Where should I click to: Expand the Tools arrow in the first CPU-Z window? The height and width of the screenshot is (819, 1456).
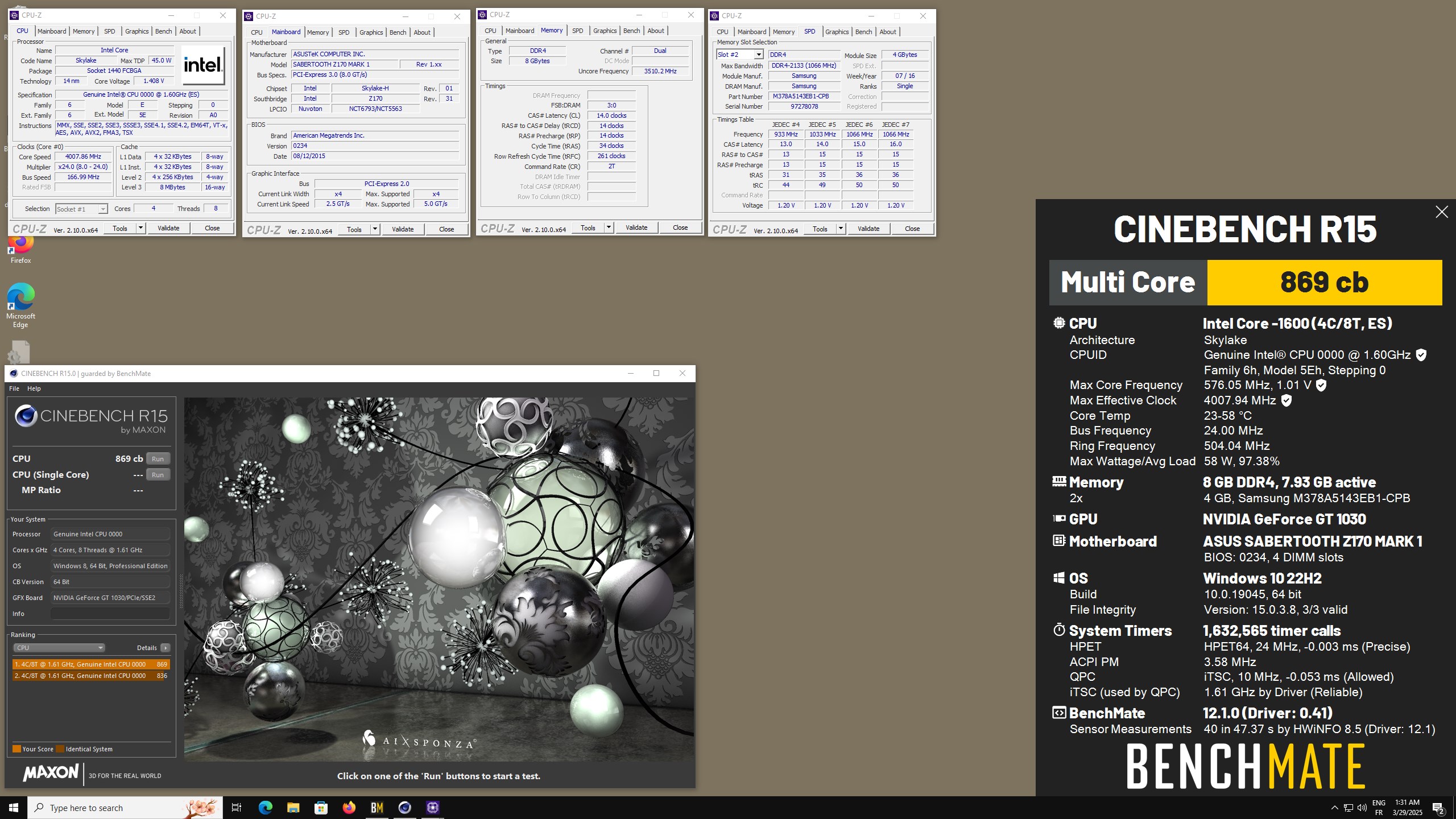[x=140, y=228]
